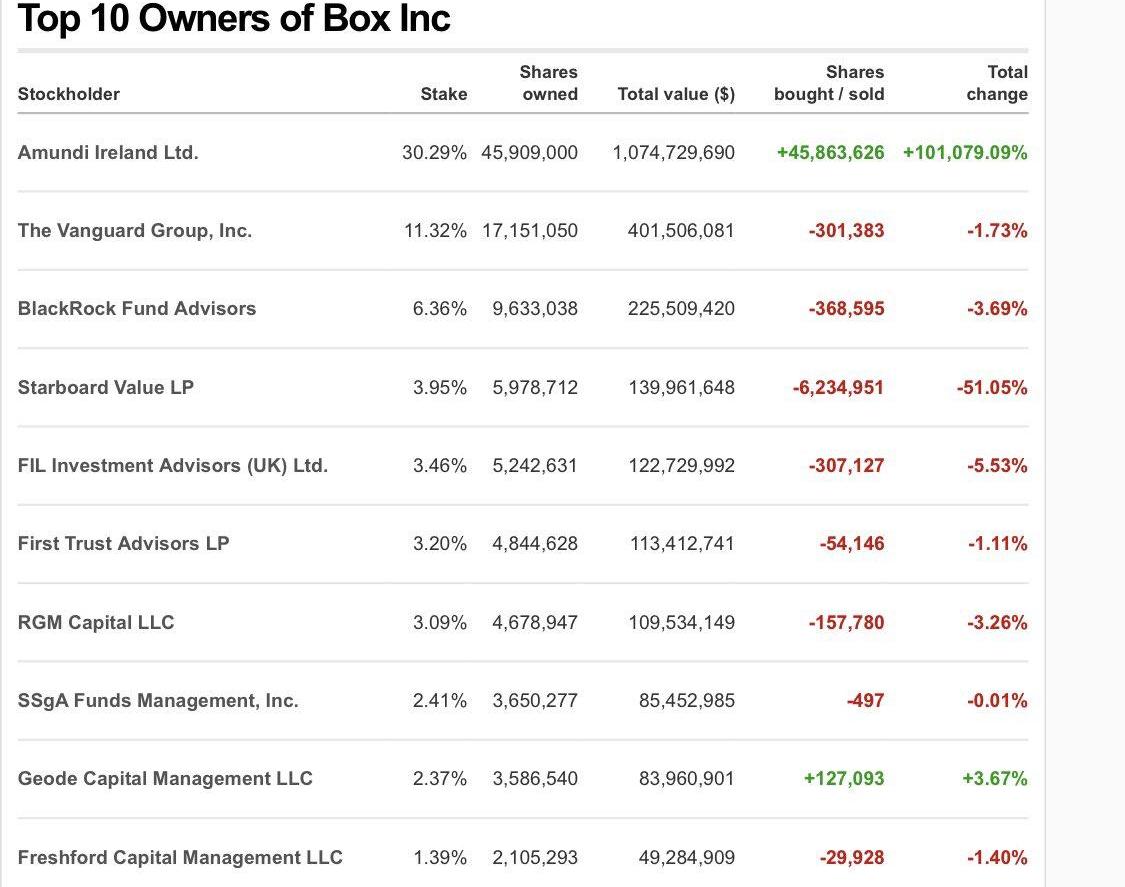Select the 139,961,648 total value cell
Image resolution: width=1125 pixels, height=887 pixels.
pyautogui.click(x=682, y=388)
